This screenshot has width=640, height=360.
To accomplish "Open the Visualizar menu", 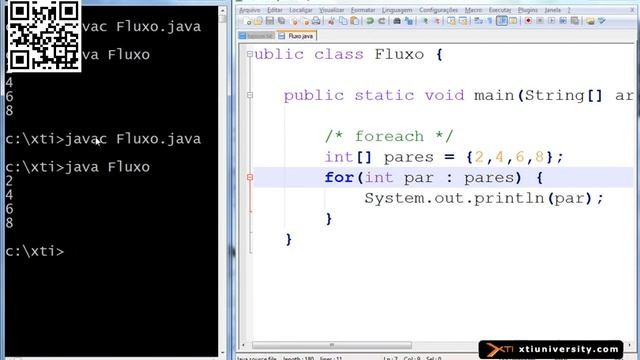I will (x=332, y=10).
